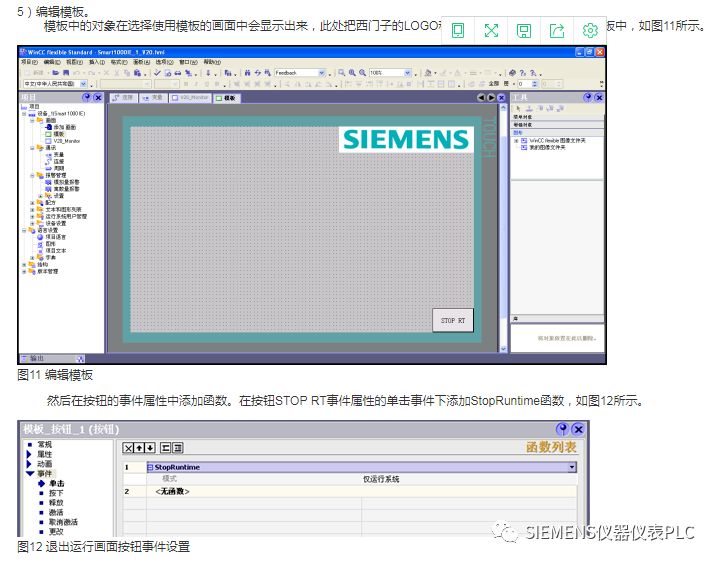Click the open project folder icon in WinCC toolbar
This screenshot has height=563, width=717.
coord(56,73)
